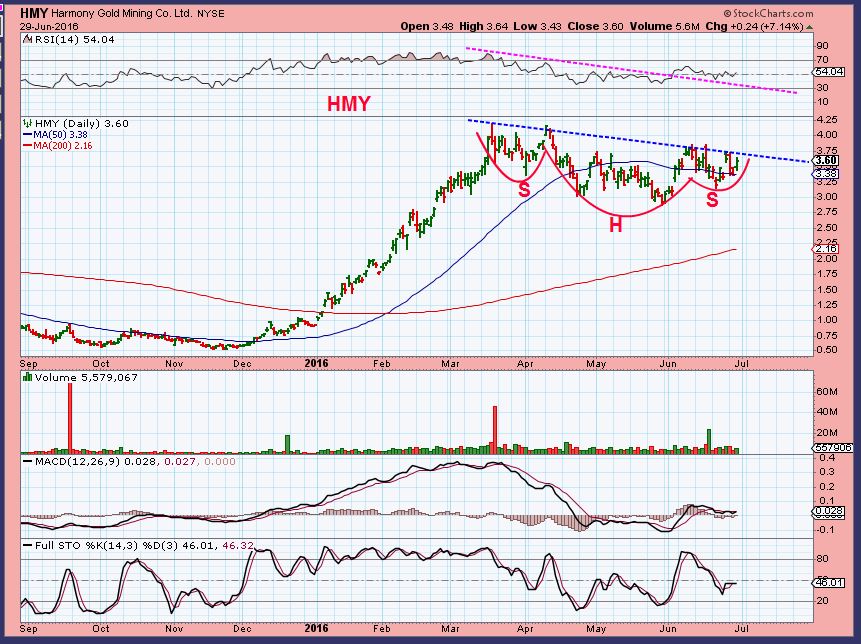The image size is (861, 644).
Task: Click the High 3.64 value
Action: click(483, 26)
